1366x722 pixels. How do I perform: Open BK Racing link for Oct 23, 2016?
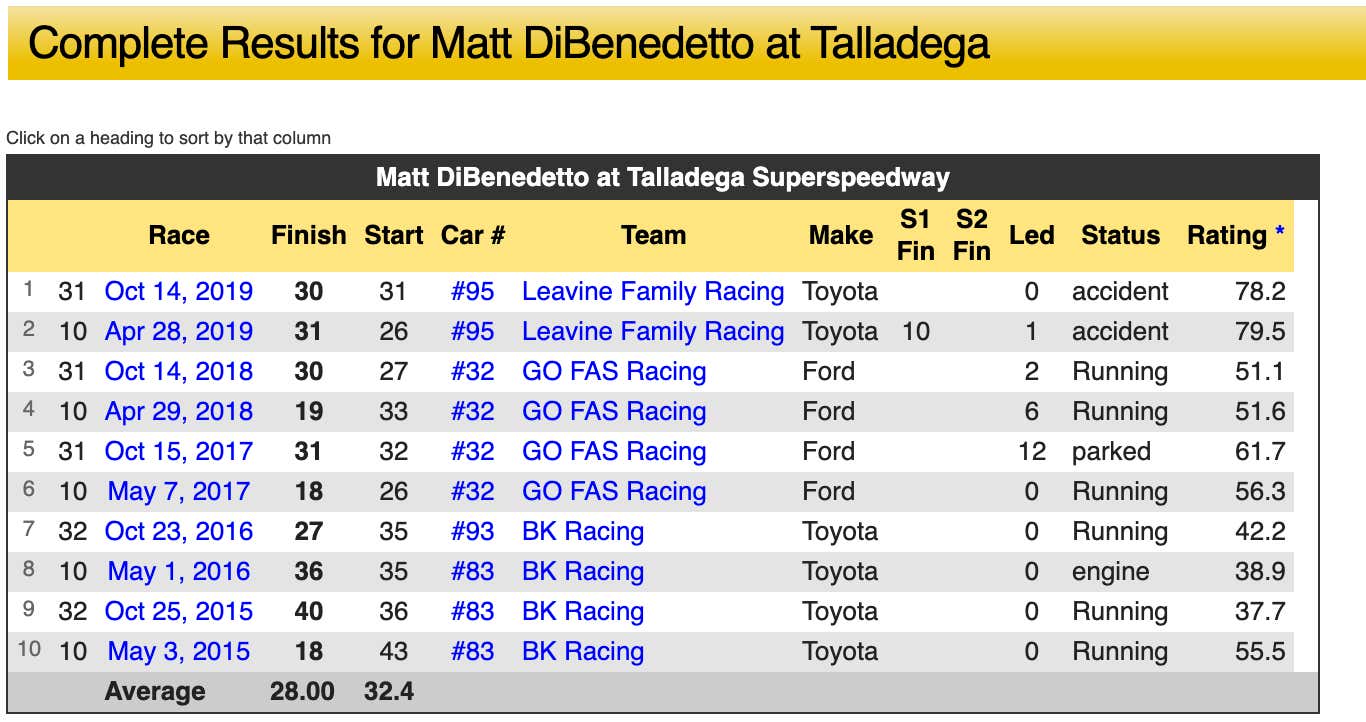point(583,531)
